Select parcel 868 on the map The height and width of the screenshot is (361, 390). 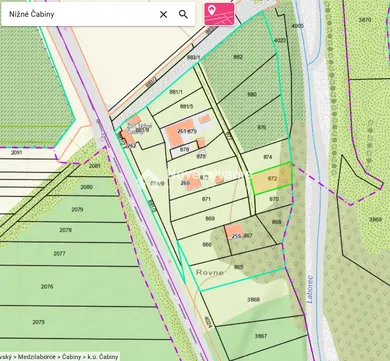pyautogui.click(x=276, y=222)
